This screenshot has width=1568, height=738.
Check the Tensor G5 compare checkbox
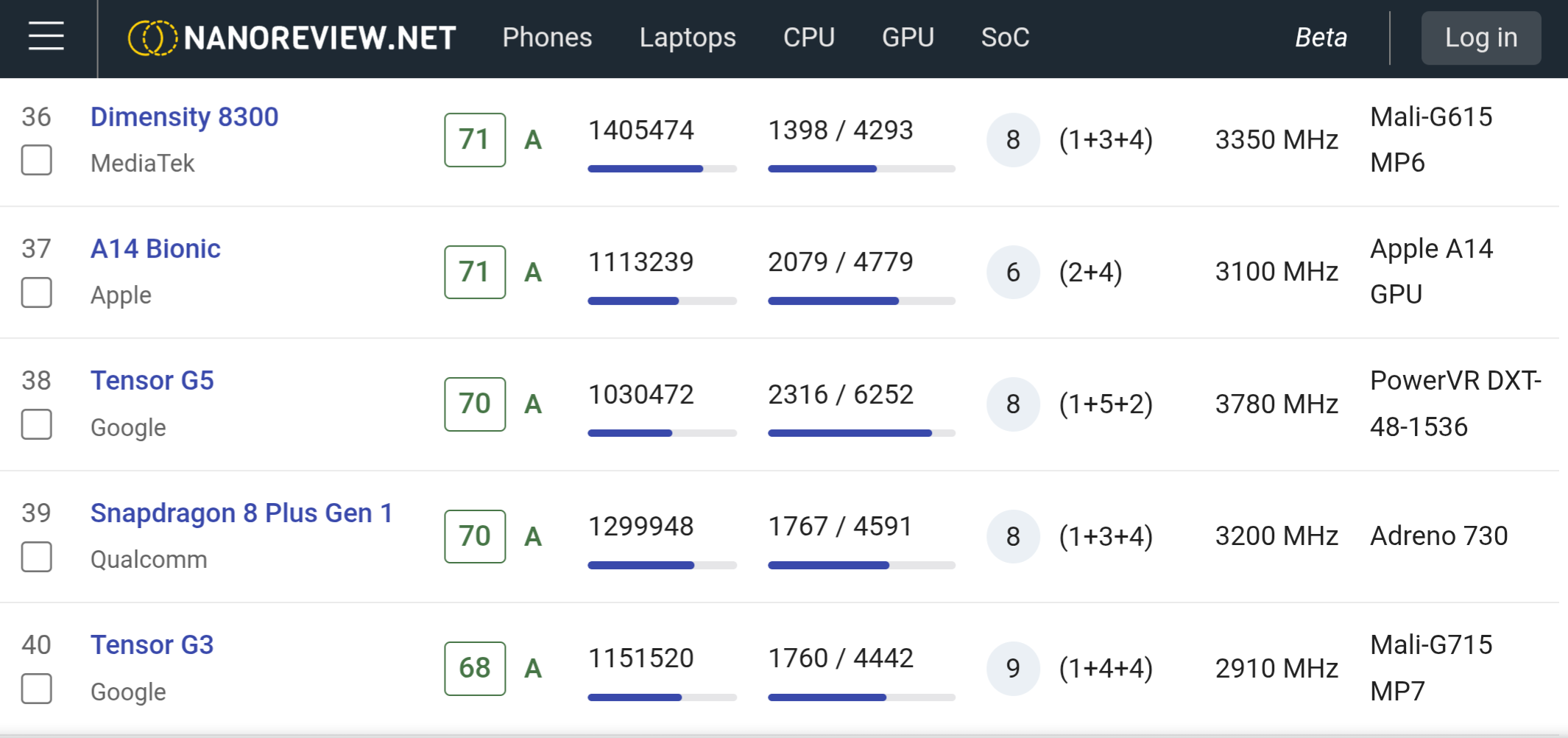(37, 424)
